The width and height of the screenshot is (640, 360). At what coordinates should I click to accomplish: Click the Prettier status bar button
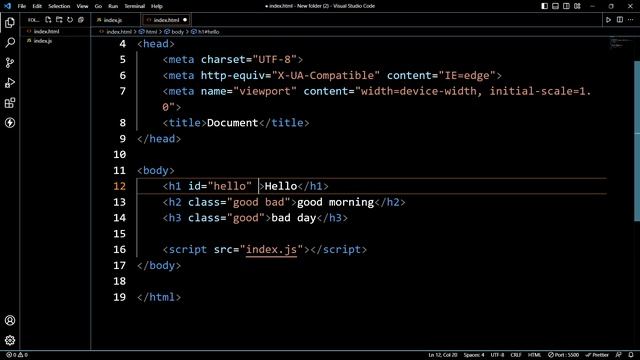[x=597, y=355]
